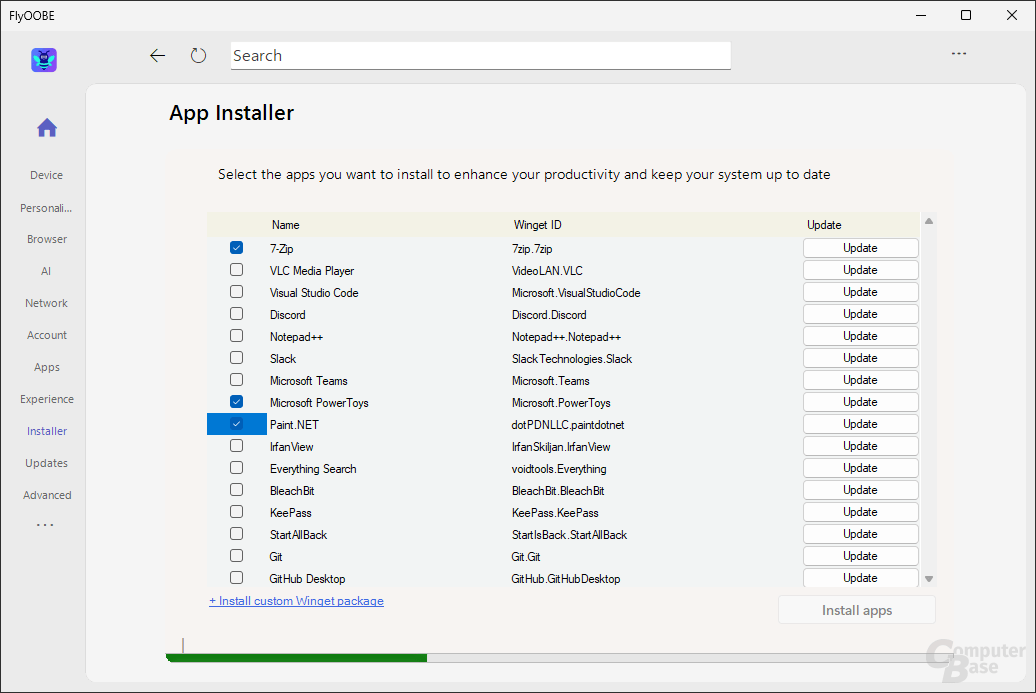
Task: Uncheck Paint.NET
Action: [x=236, y=423]
